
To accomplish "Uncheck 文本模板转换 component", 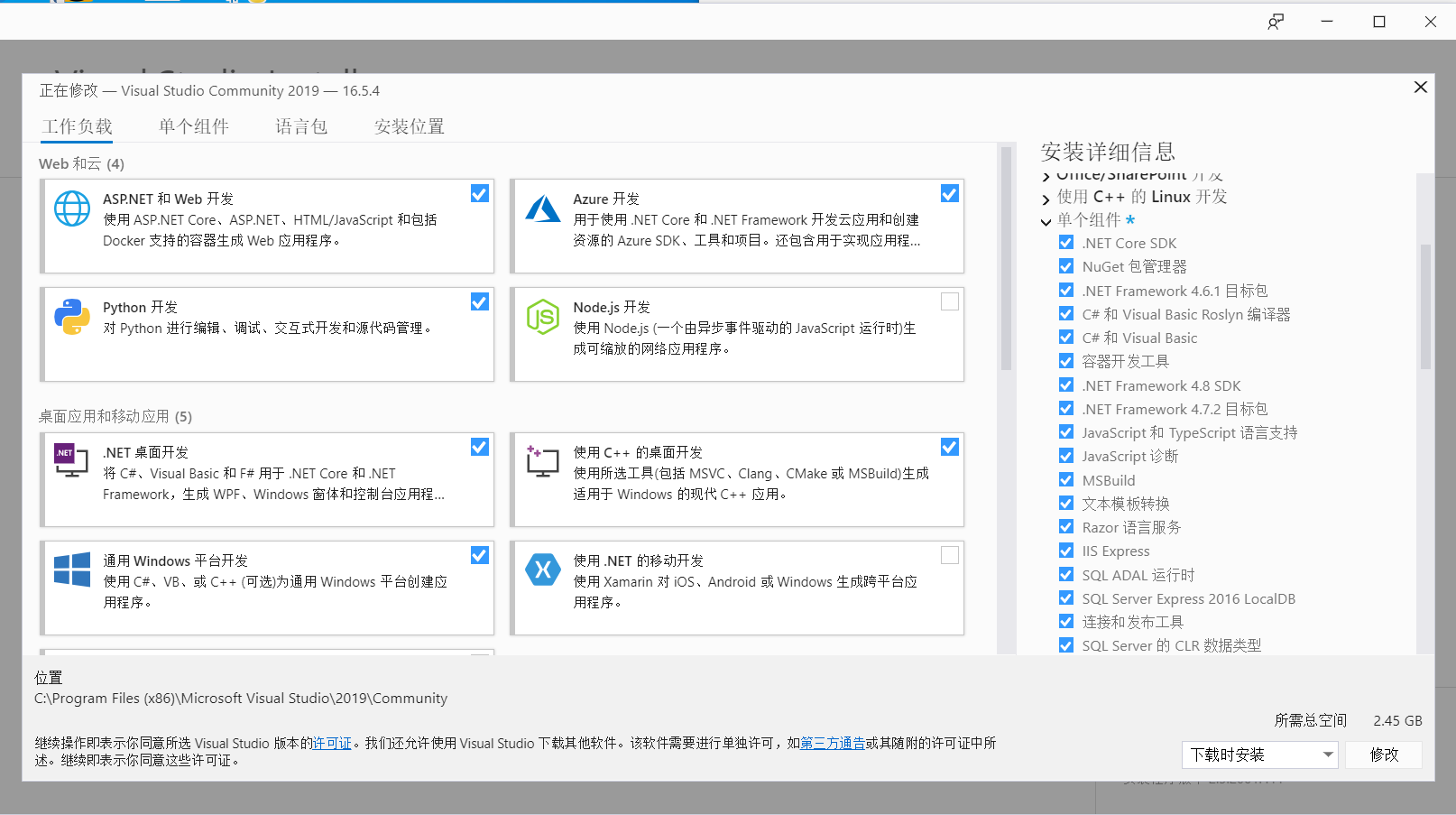I will (x=1066, y=503).
